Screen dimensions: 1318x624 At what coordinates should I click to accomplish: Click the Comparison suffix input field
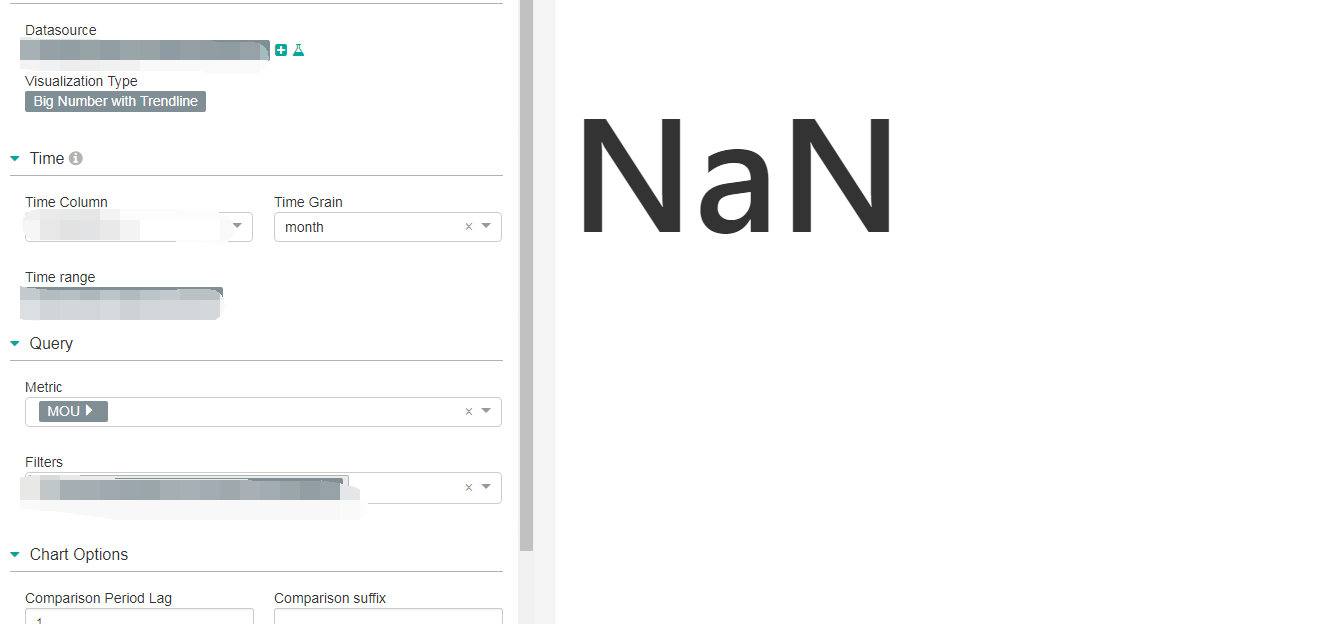[388, 616]
